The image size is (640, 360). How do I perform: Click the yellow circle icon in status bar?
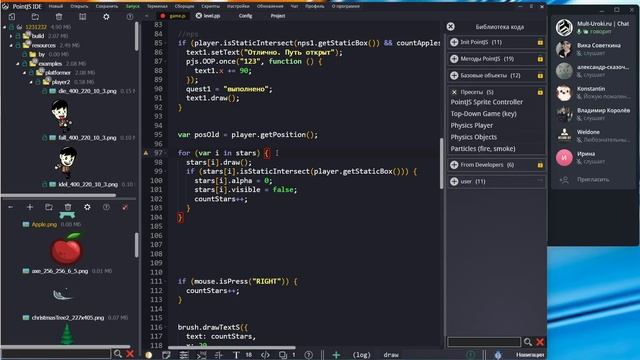149,355
